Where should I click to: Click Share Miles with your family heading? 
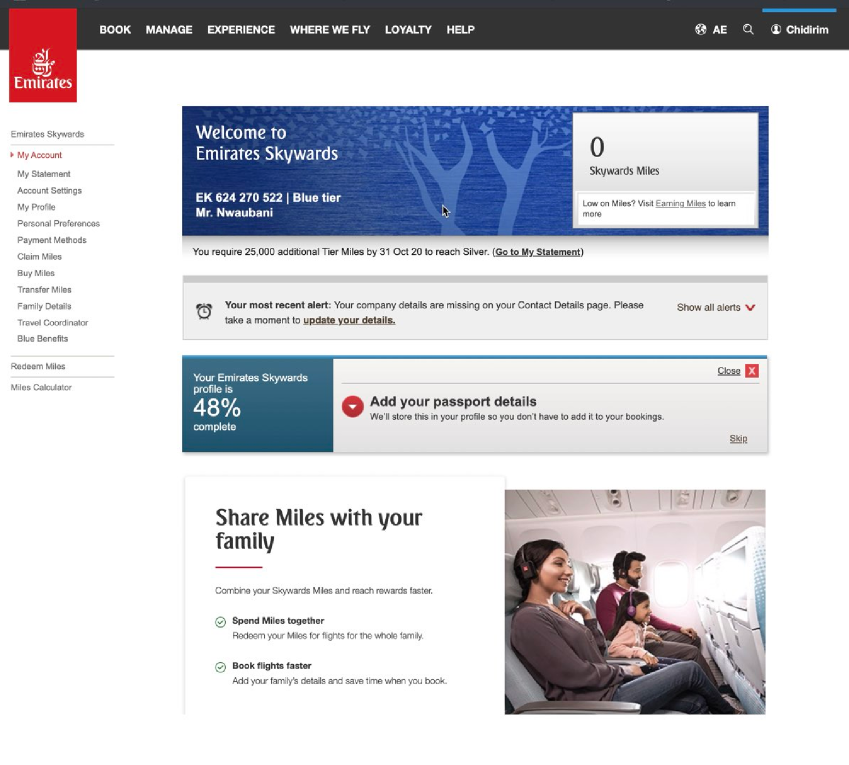pos(318,529)
